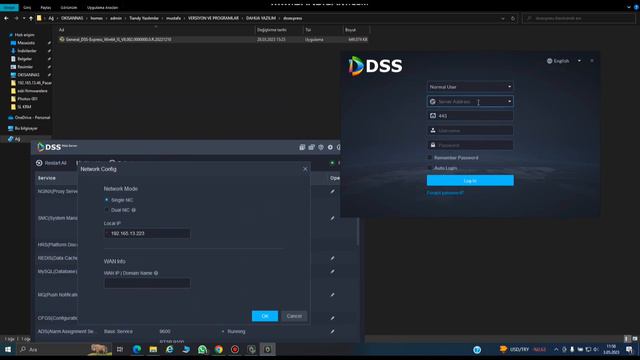Click the Forgot password link

(445, 193)
